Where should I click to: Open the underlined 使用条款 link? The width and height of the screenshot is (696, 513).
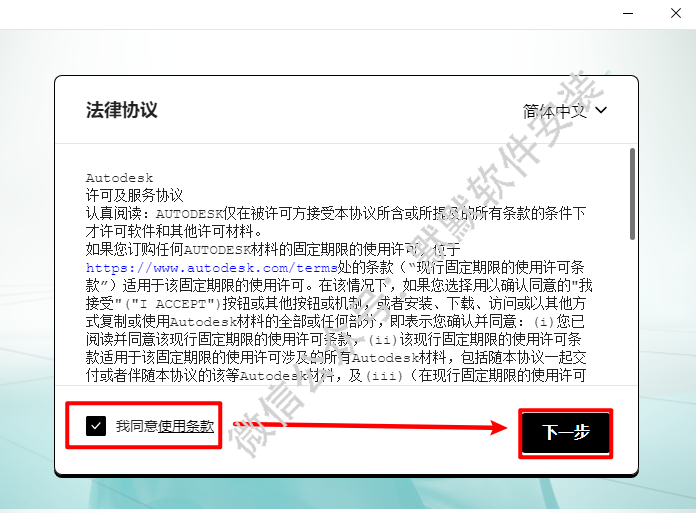[x=186, y=426]
